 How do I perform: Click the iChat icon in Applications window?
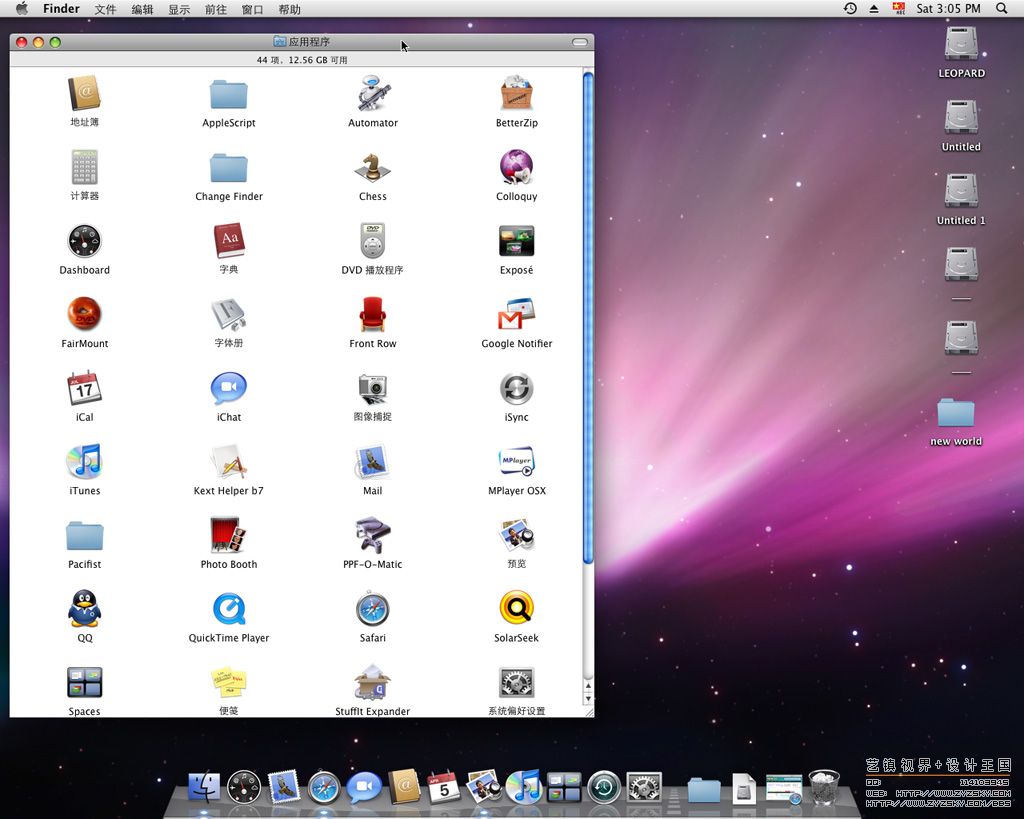(229, 388)
